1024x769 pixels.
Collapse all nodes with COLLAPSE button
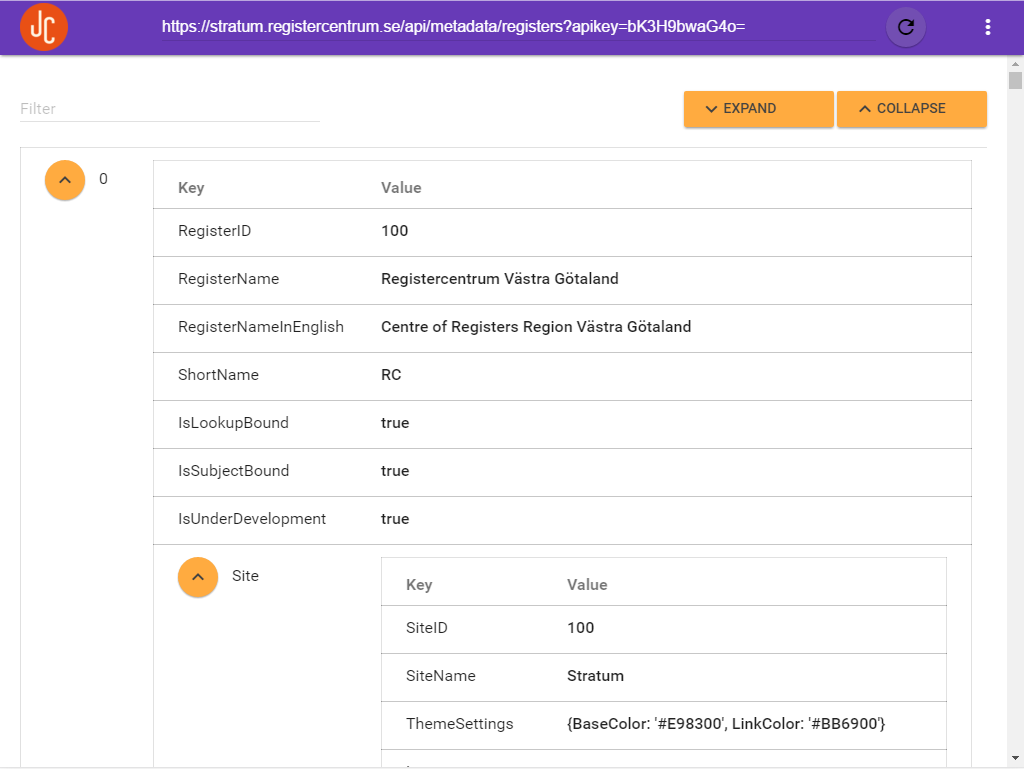click(911, 108)
